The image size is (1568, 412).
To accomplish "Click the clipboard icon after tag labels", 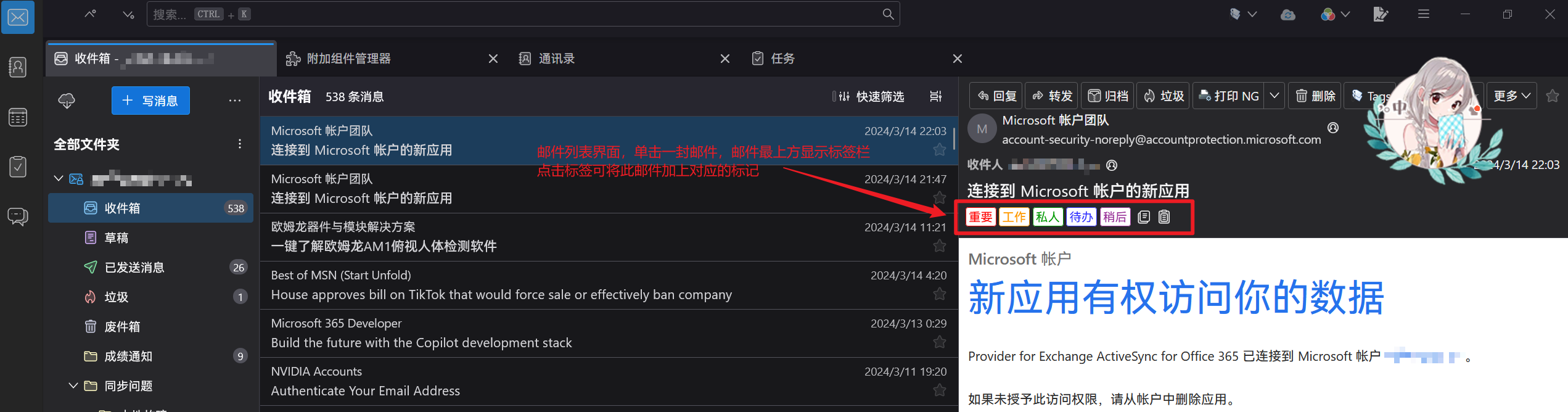I will point(1164,217).
